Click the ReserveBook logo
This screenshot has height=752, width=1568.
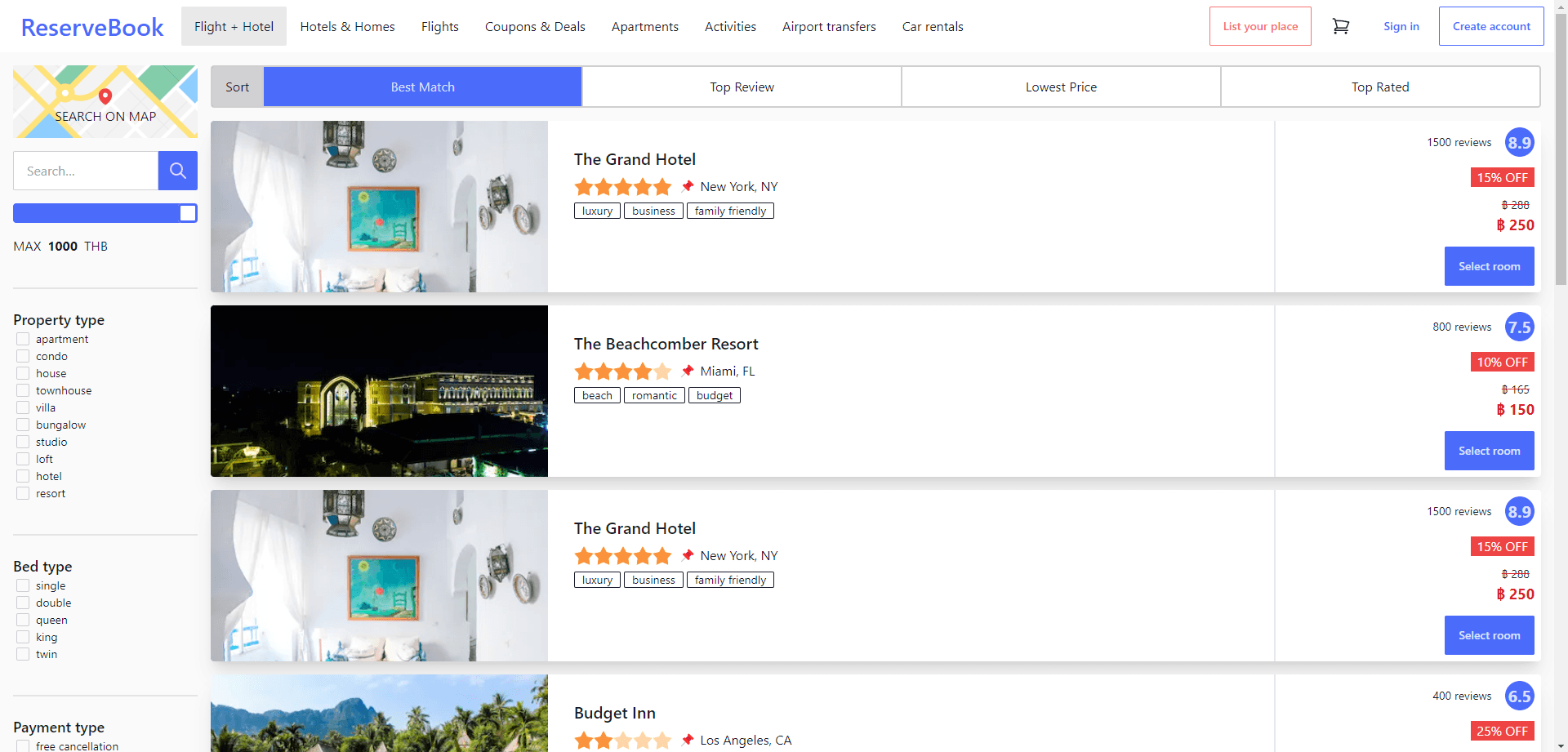pos(92,27)
